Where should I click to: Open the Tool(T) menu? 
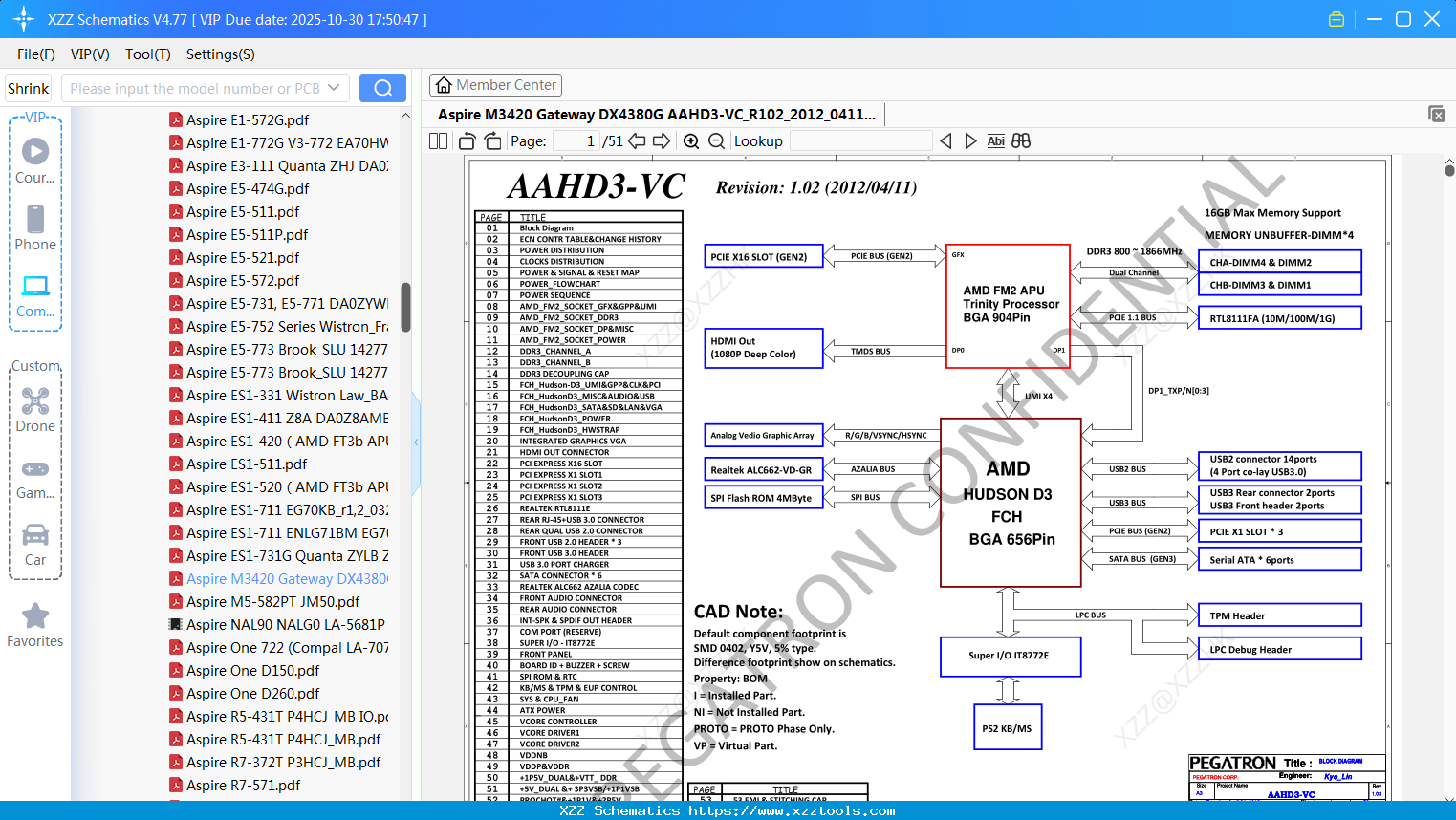(148, 54)
